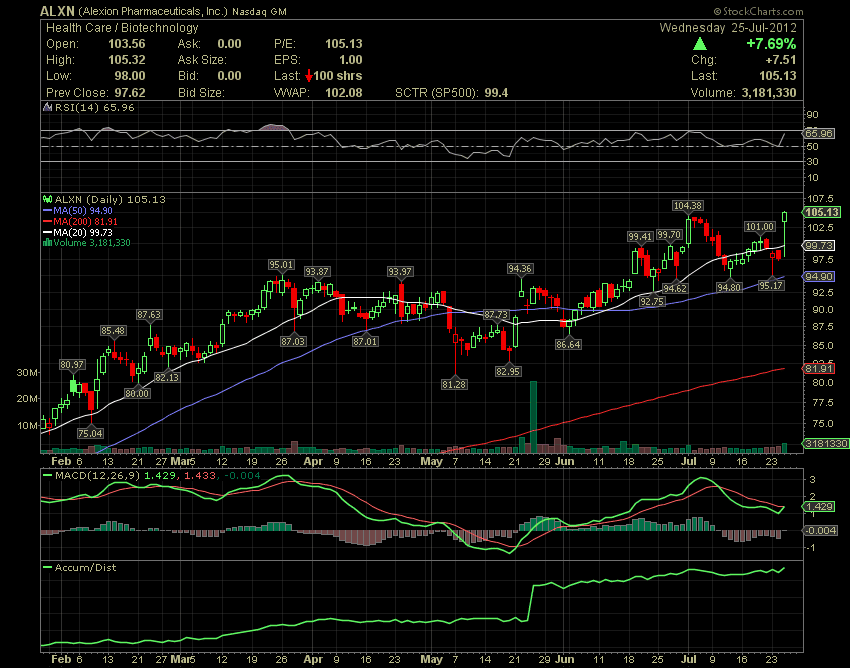This screenshot has height=668, width=850.
Task: Click the 99.73 MA20 axis tag
Action: coord(819,246)
